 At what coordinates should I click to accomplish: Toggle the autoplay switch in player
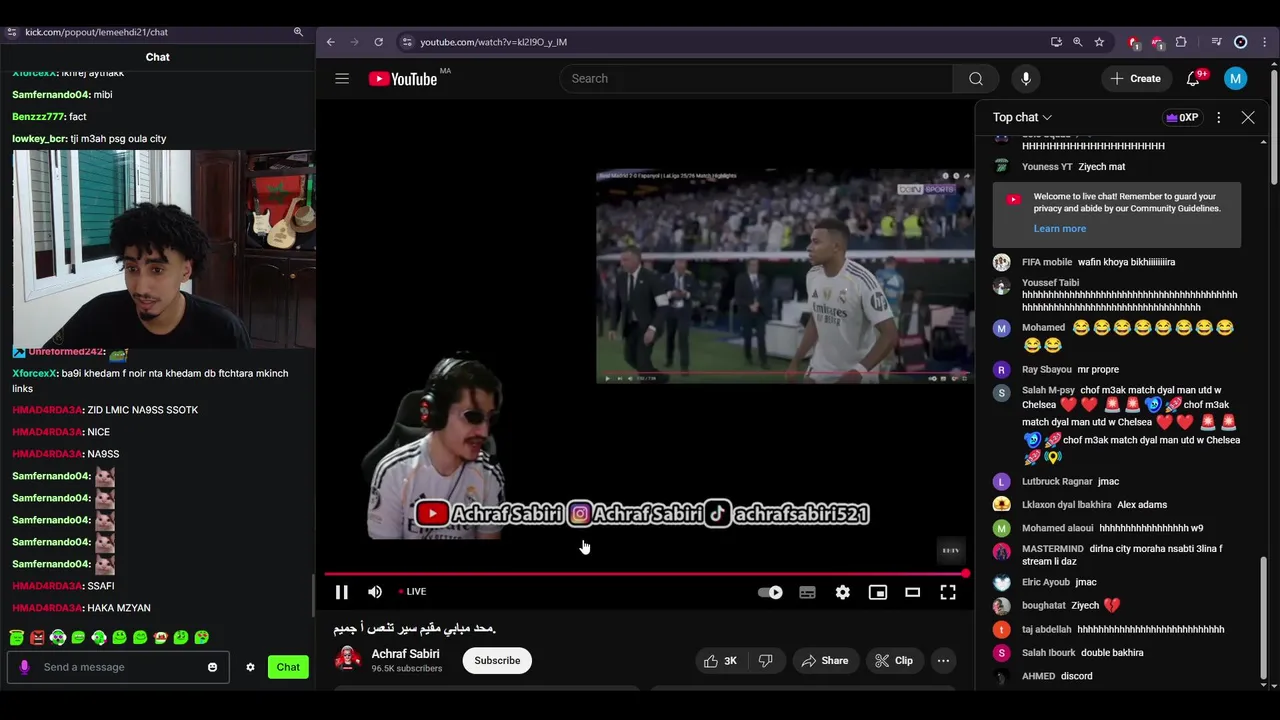pyautogui.click(x=770, y=592)
